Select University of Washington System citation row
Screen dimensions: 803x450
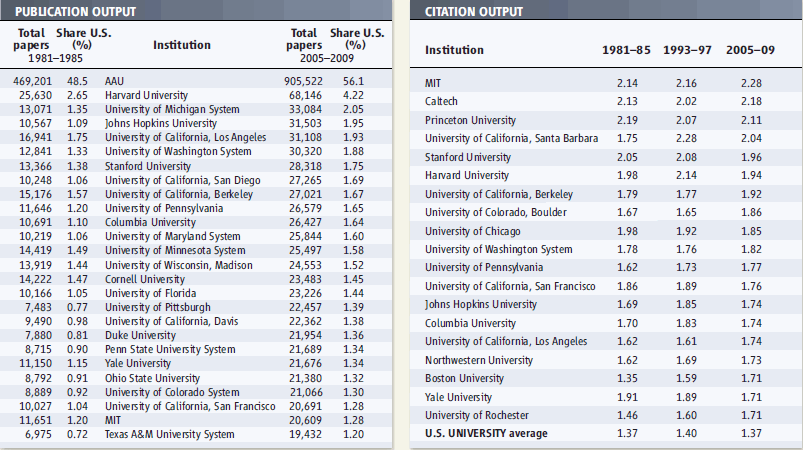point(498,249)
